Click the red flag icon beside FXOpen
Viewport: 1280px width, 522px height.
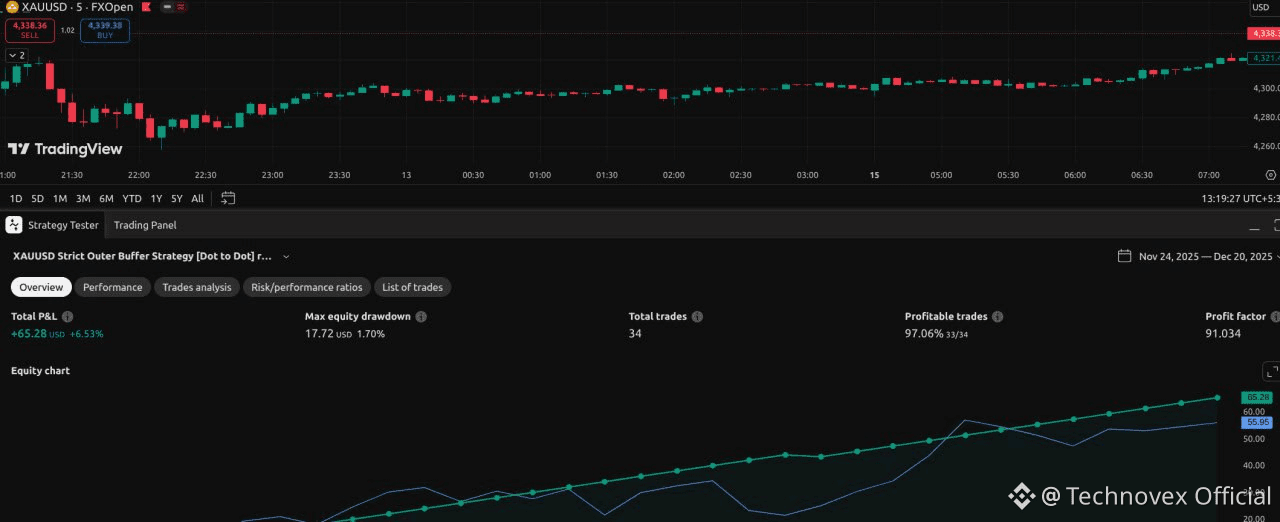[x=146, y=7]
